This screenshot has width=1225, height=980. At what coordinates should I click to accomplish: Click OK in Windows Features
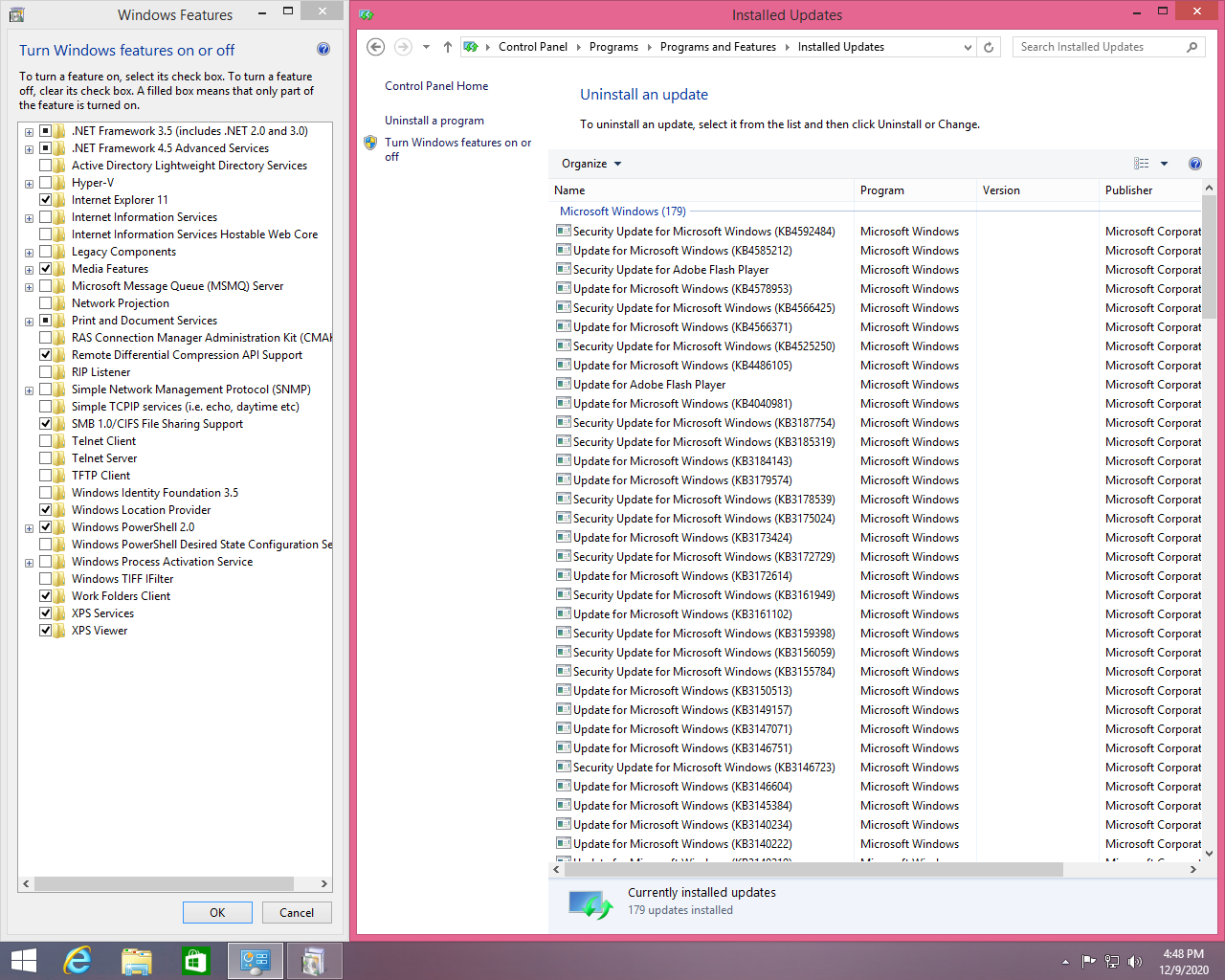coord(217,912)
